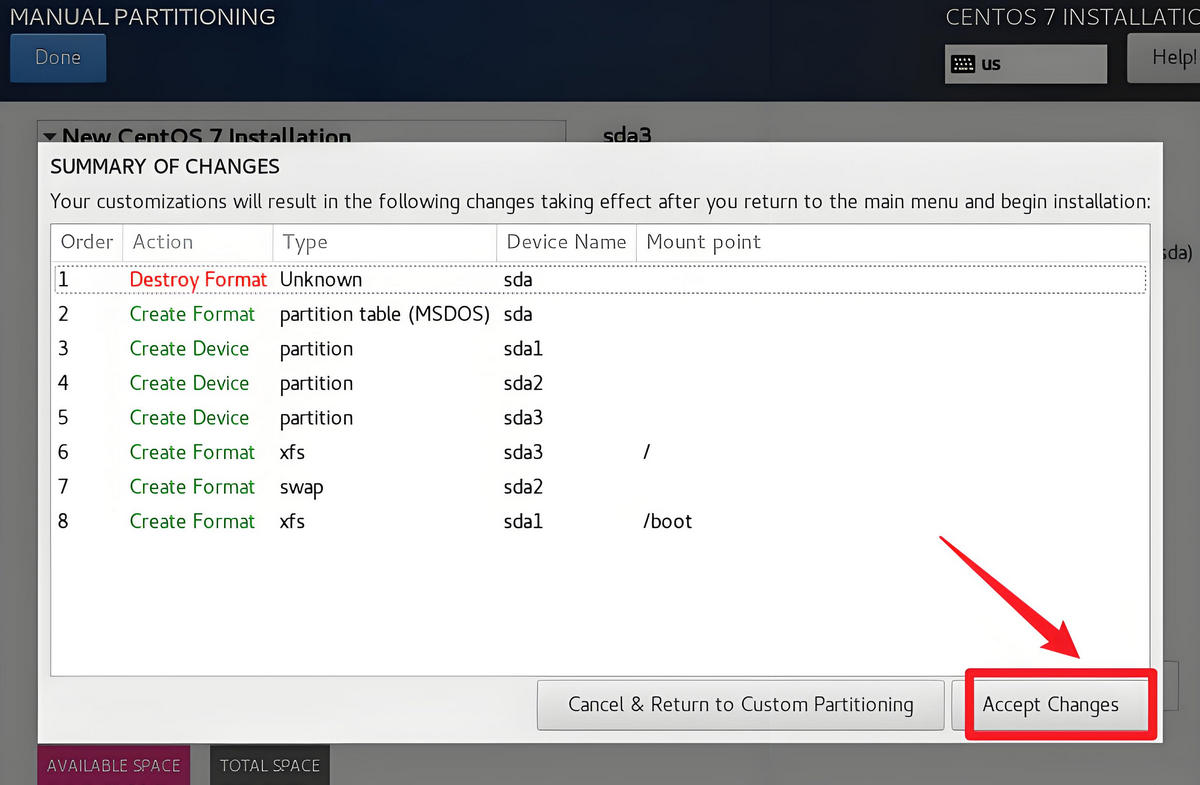Click the Device Name column header
The width and height of the screenshot is (1200, 785).
tap(566, 242)
